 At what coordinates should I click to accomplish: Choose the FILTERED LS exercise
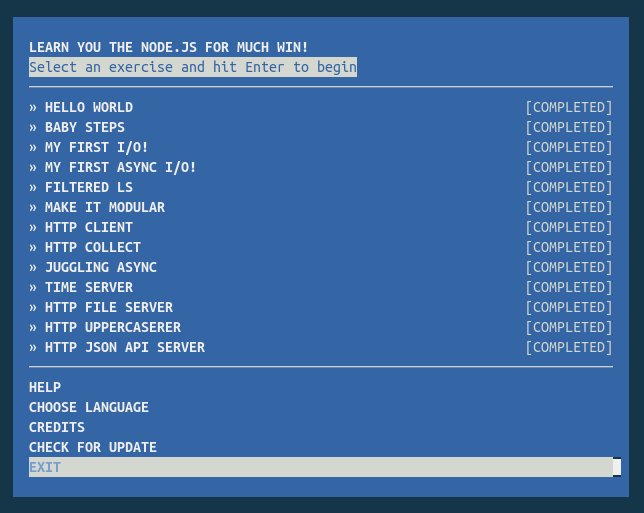[321, 187]
